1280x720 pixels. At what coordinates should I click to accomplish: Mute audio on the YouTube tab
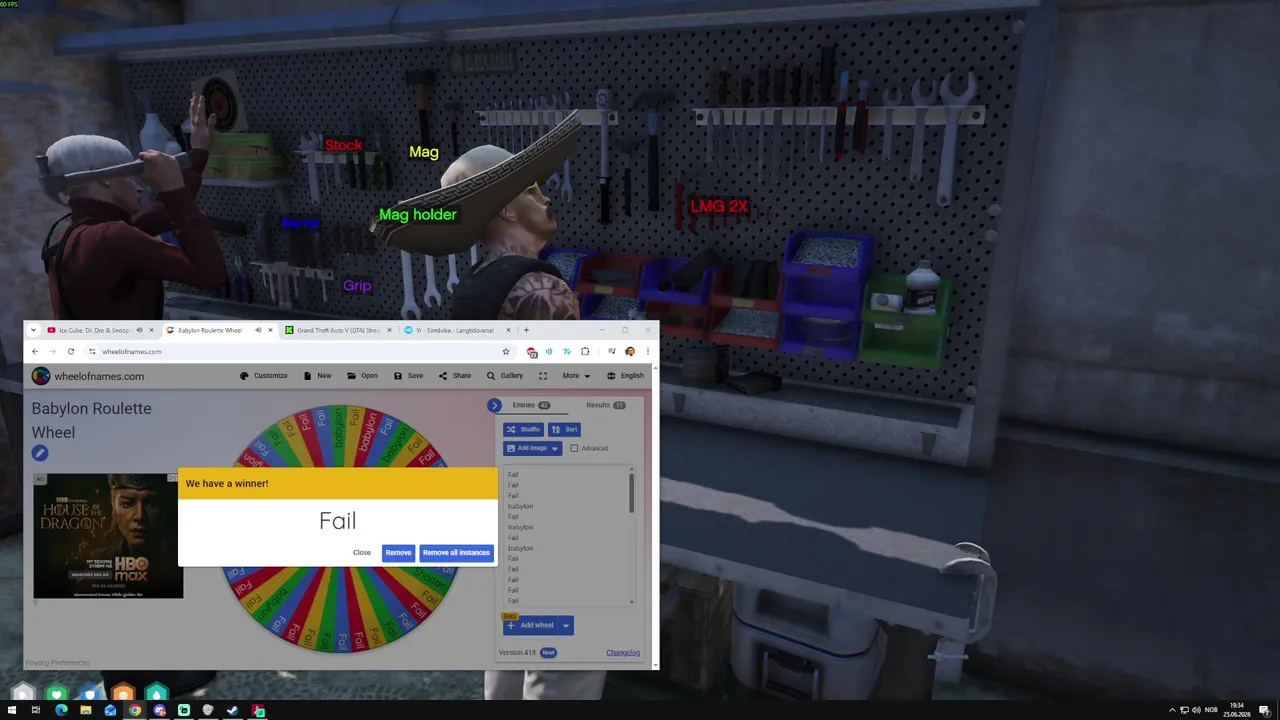click(x=139, y=330)
